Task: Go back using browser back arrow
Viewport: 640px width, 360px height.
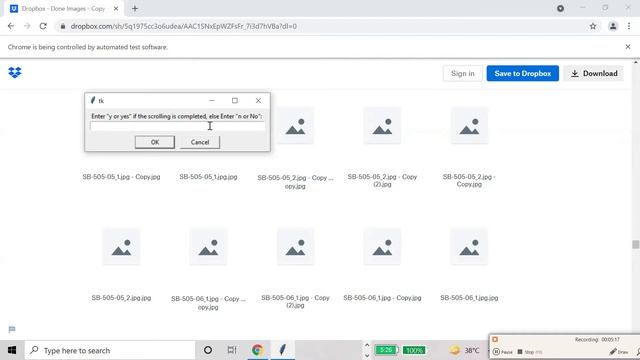Action: [11, 26]
